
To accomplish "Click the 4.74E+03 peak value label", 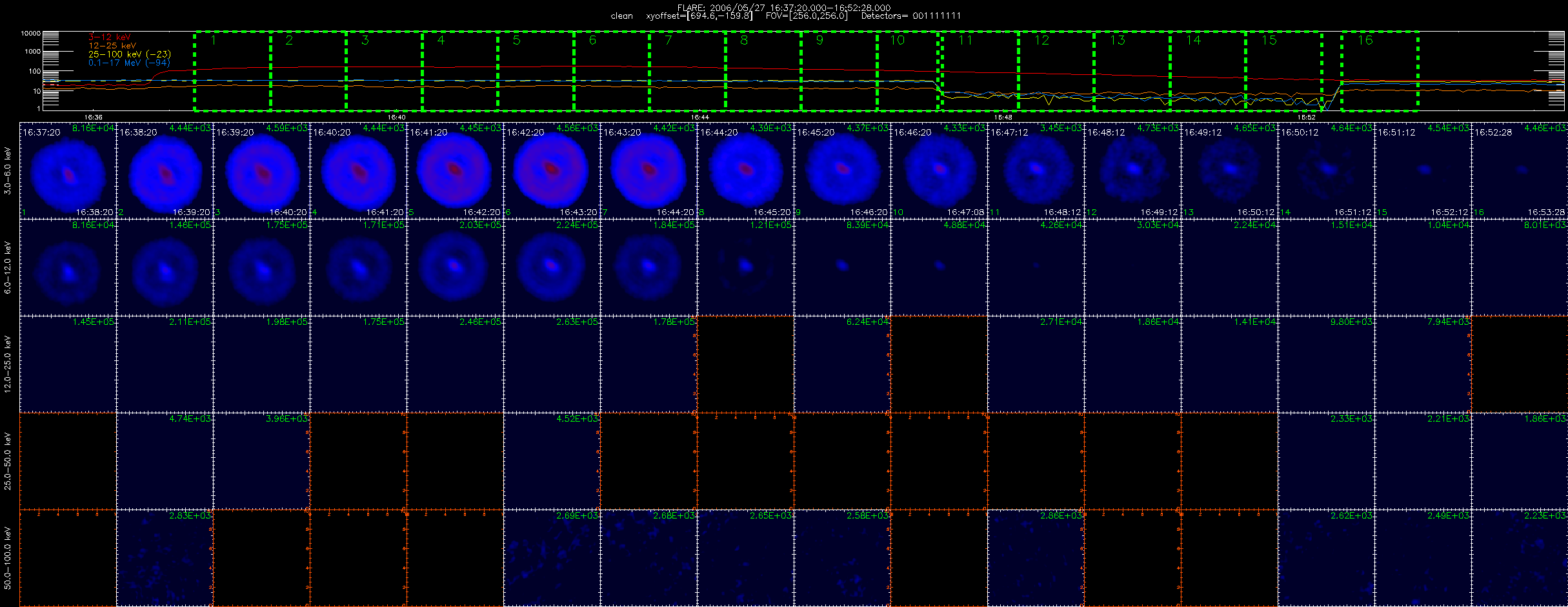I will (190, 418).
